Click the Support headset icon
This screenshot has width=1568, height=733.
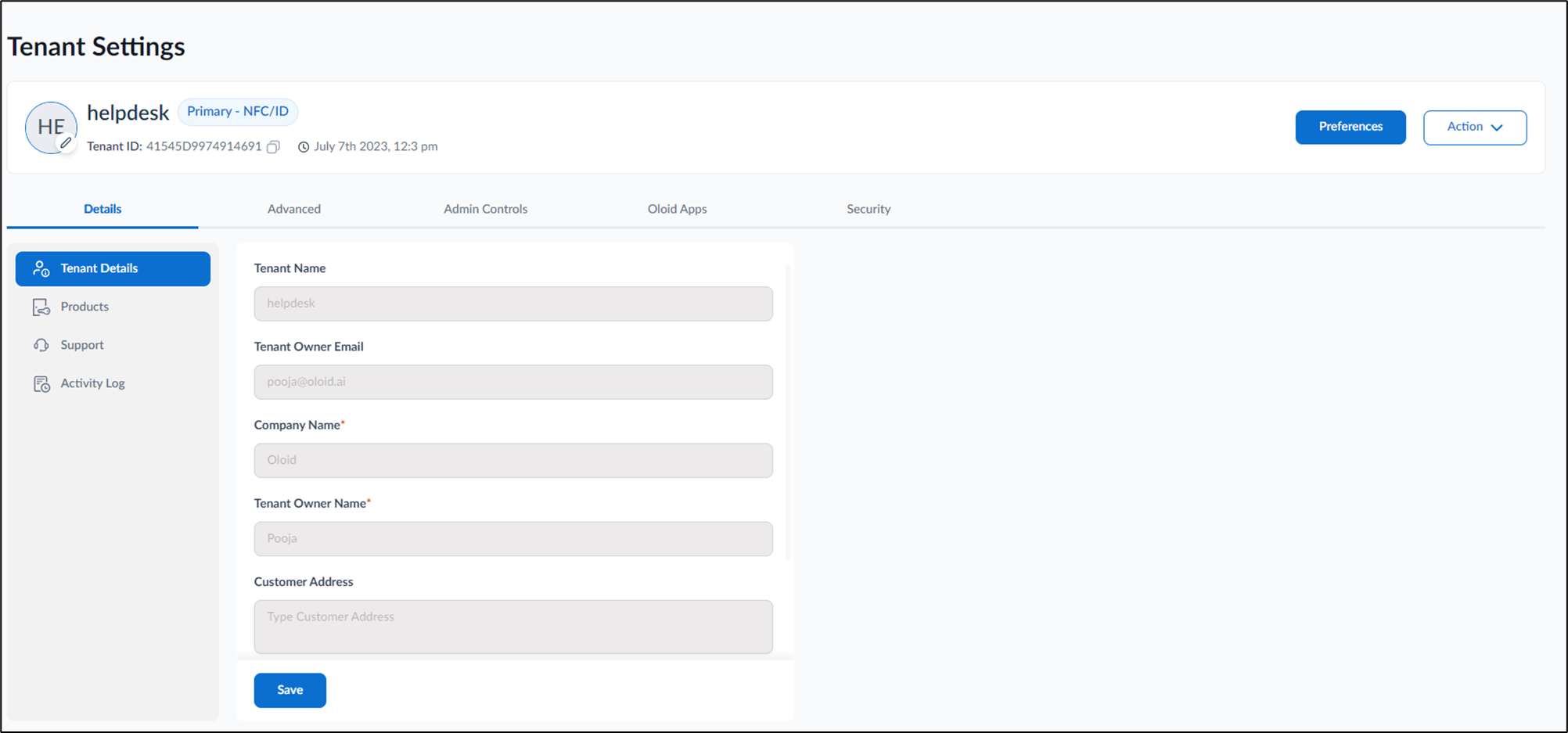41,345
